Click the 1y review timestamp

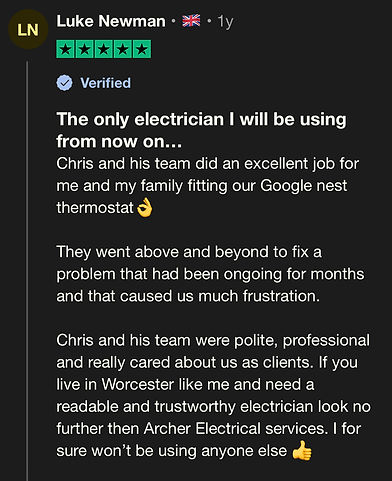225,22
